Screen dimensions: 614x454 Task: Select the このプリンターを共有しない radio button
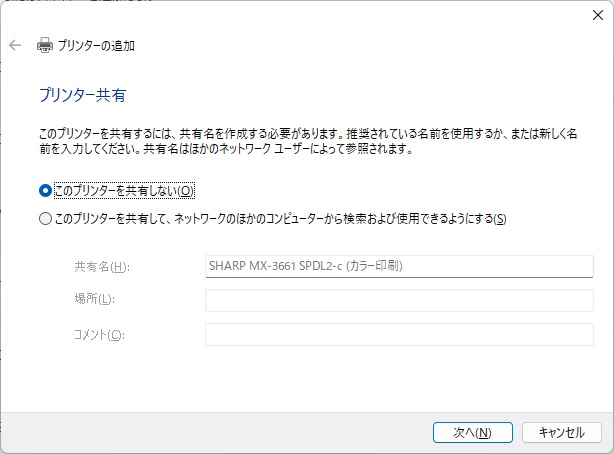click(x=44, y=190)
